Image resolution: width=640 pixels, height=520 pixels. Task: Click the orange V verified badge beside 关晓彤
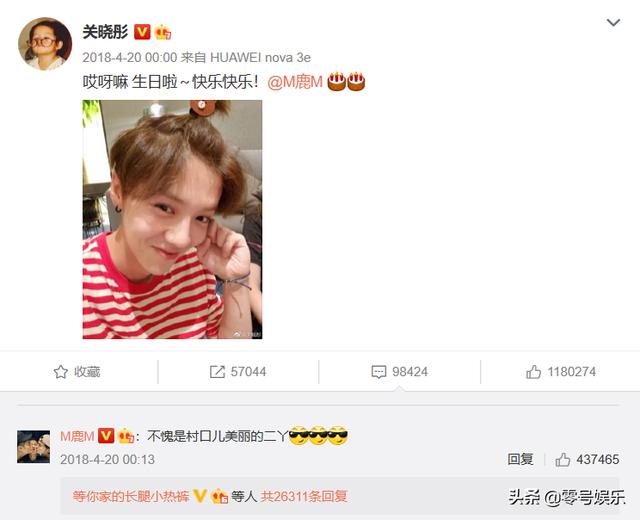[x=142, y=32]
